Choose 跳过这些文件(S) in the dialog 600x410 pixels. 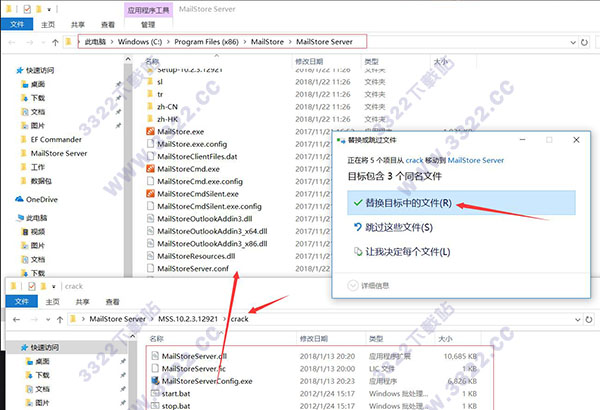pyautogui.click(x=399, y=227)
